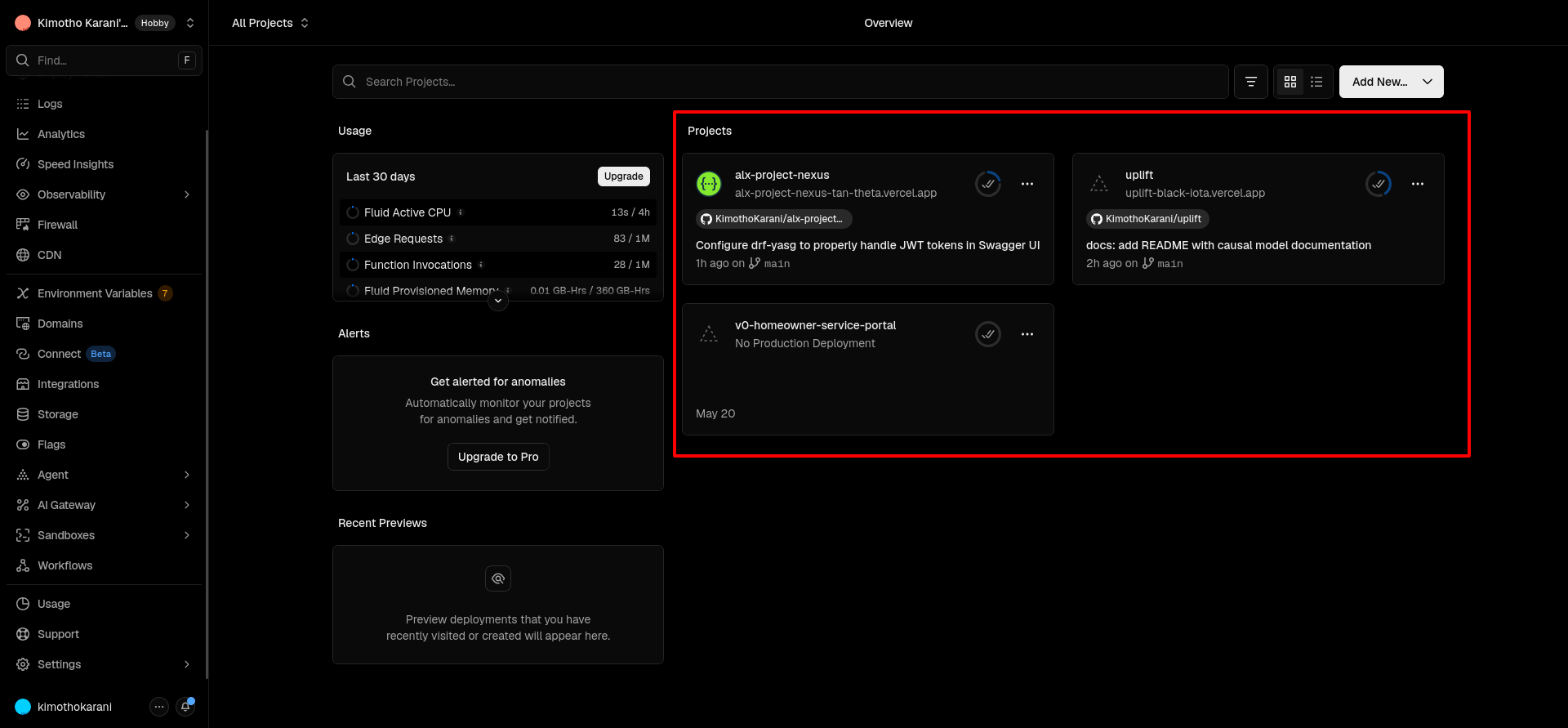Expand the Sandboxes submenu chevron
Viewport: 1568px width, 728px height.
tap(187, 535)
